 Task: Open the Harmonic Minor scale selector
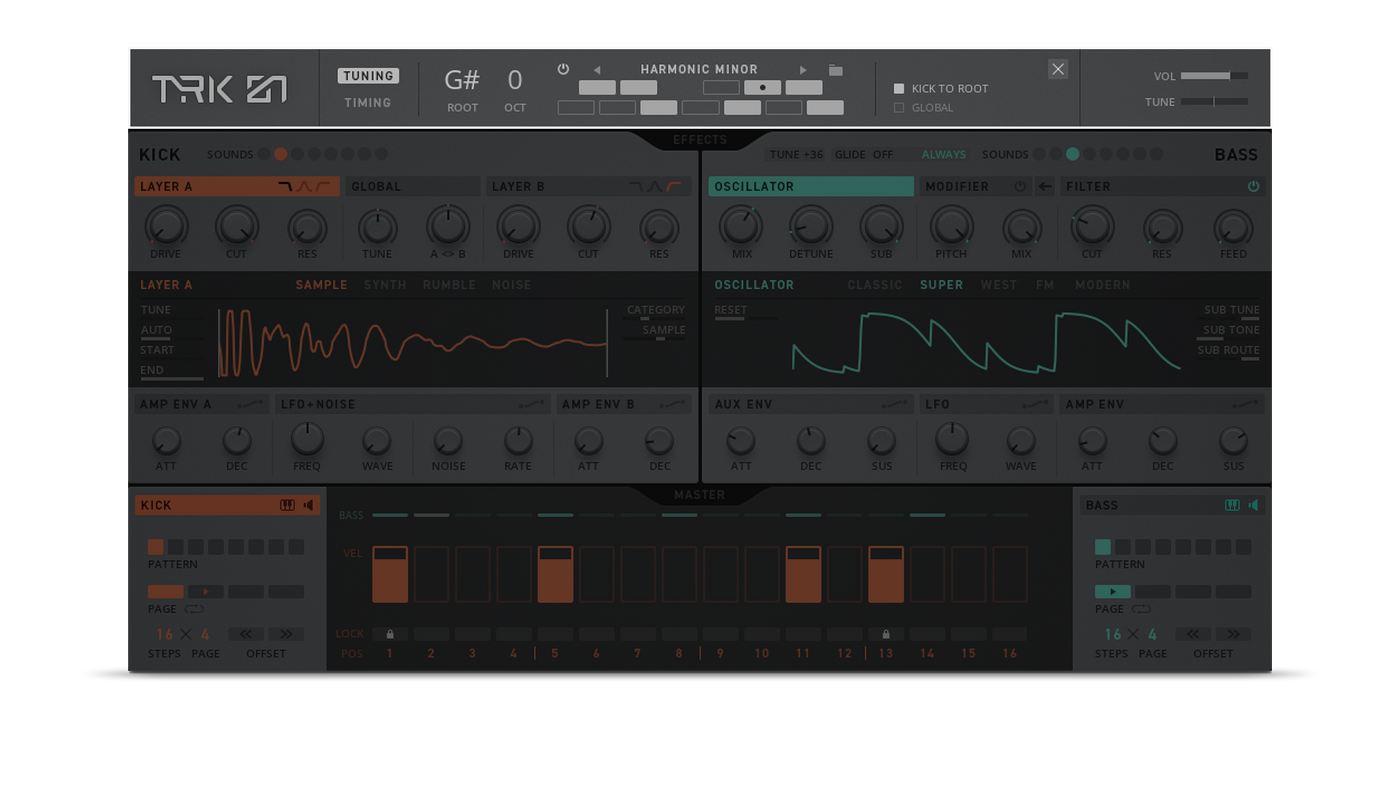click(699, 70)
